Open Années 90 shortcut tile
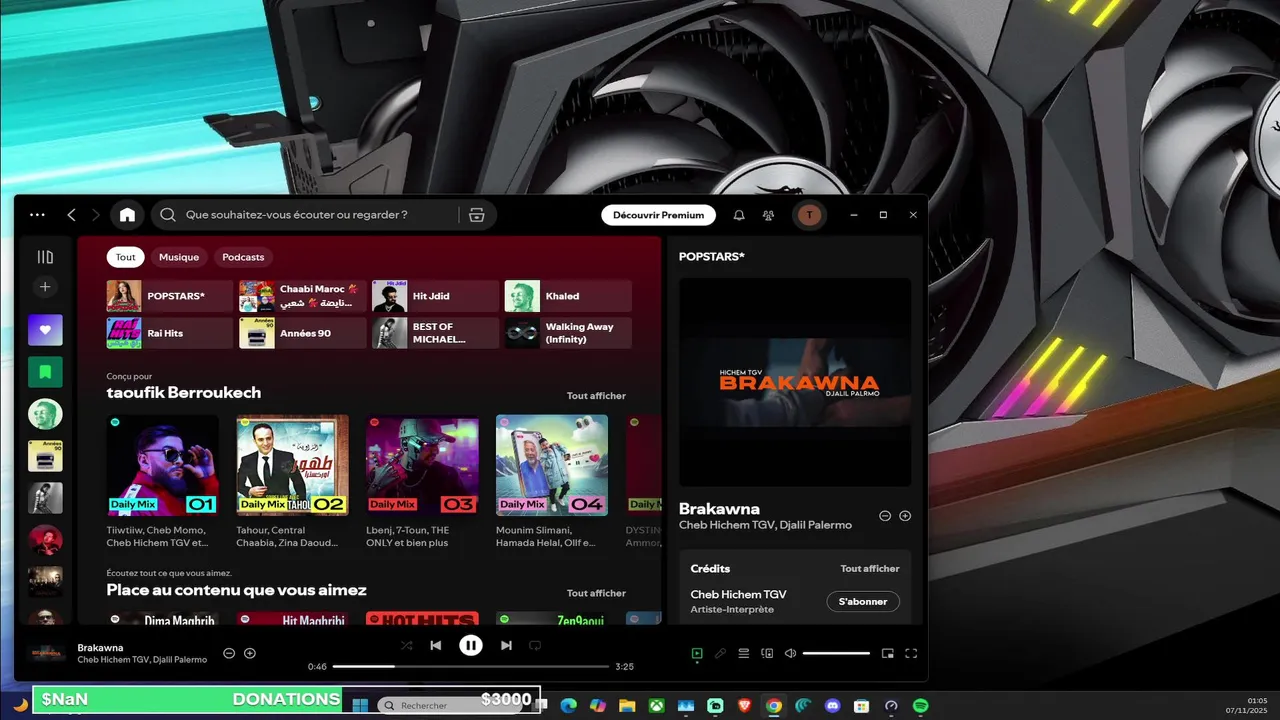Viewport: 1280px width, 720px height. pyautogui.click(x=303, y=333)
